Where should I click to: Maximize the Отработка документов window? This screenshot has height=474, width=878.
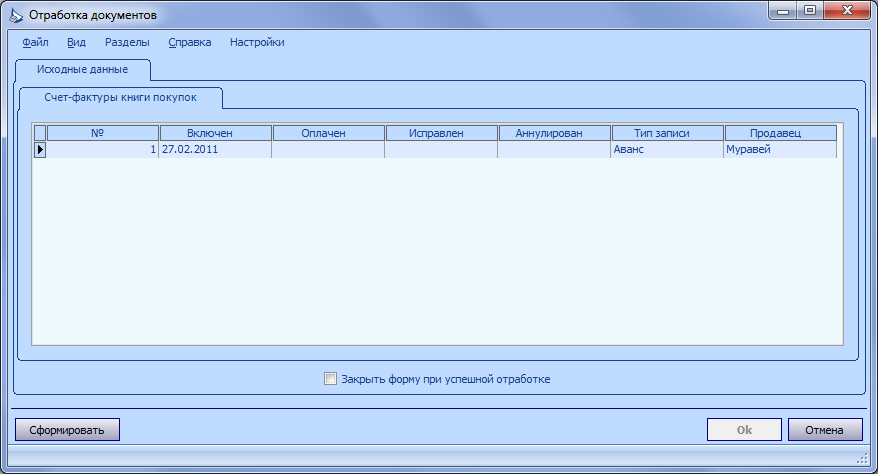coord(810,11)
